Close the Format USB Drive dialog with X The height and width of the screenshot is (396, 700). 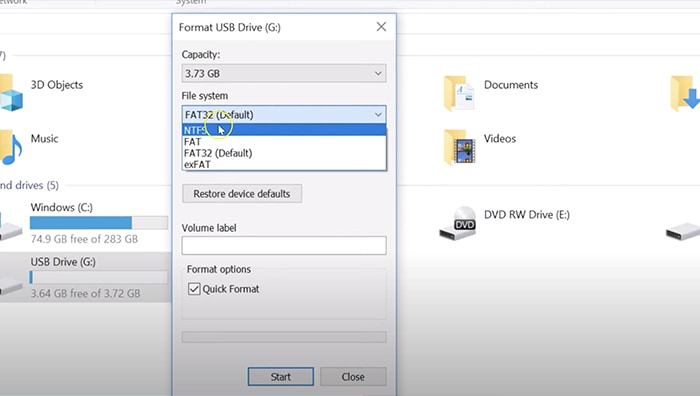click(x=381, y=27)
